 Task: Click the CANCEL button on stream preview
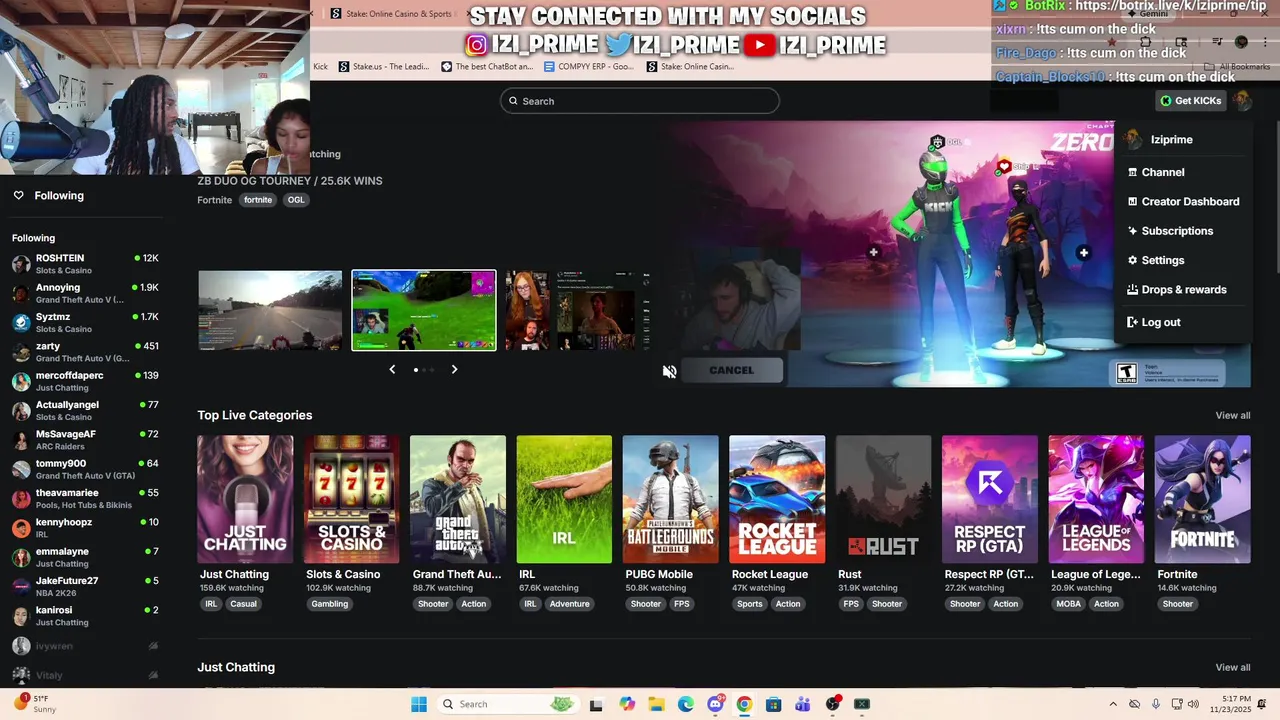732,370
